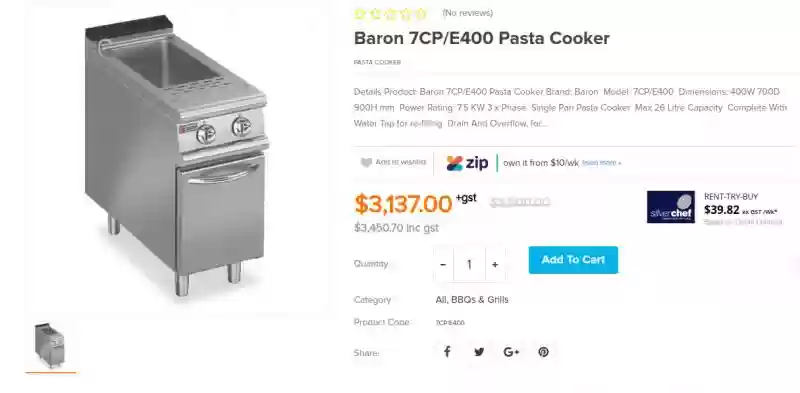Increase quantity with plus button

click(495, 264)
